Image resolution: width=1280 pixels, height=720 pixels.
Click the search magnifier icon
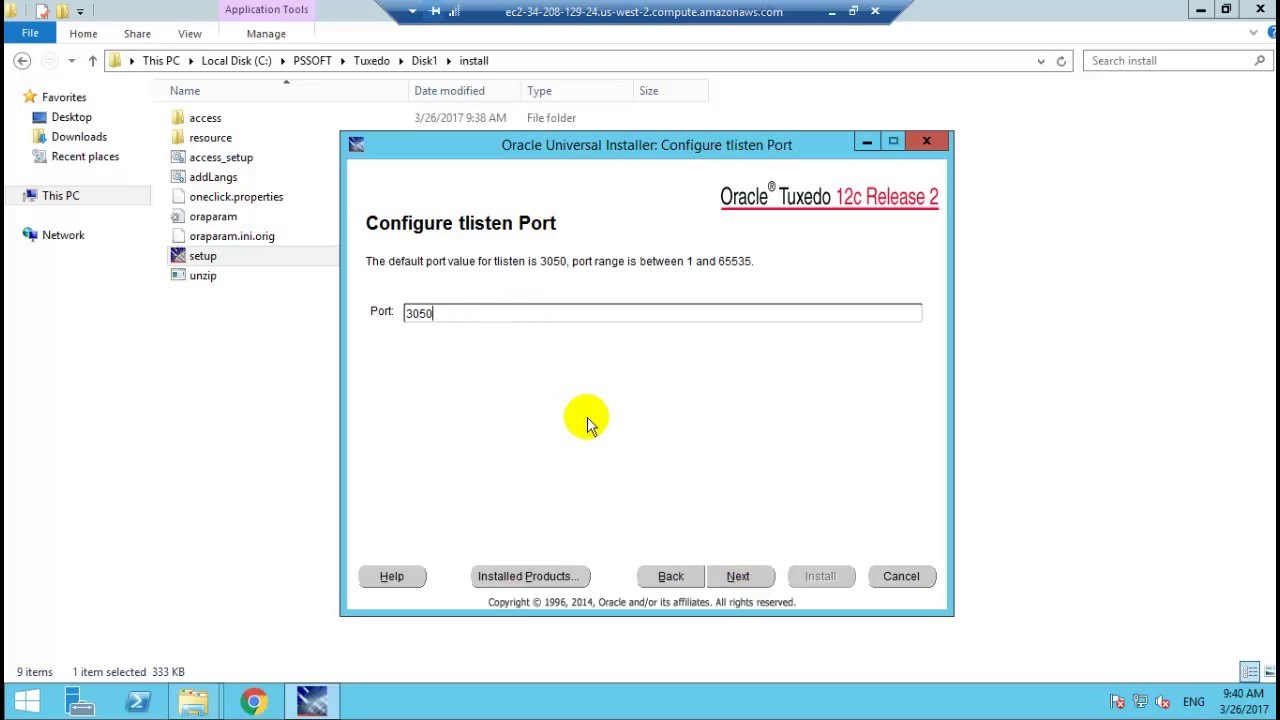coord(1259,61)
